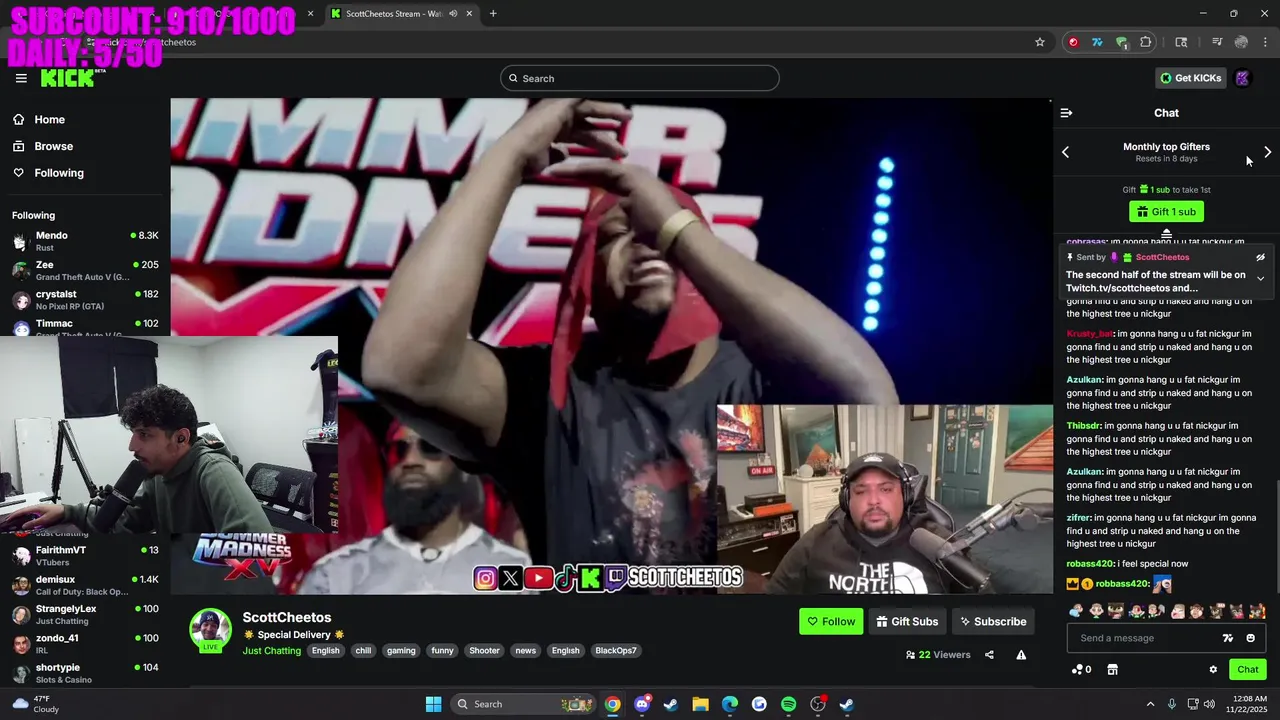Report the stream warning icon
The width and height of the screenshot is (1280, 720).
tap(1021, 655)
